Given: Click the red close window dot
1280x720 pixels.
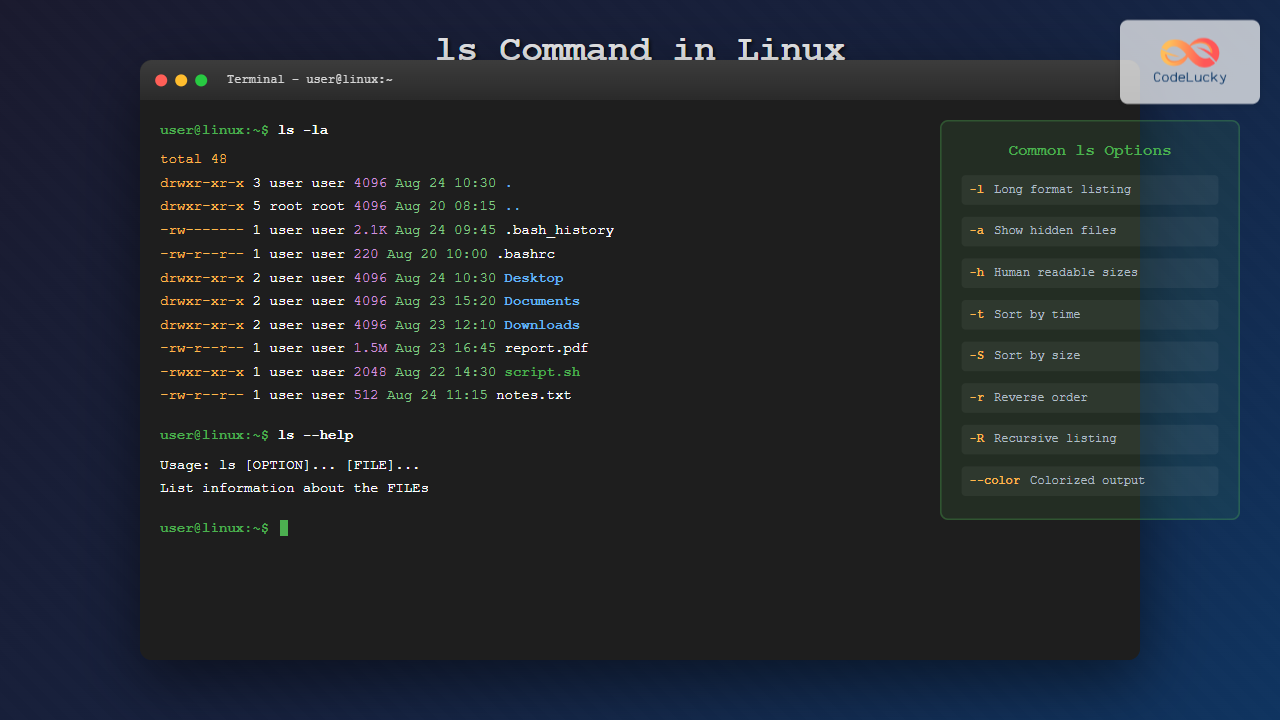Looking at the screenshot, I should 161,80.
